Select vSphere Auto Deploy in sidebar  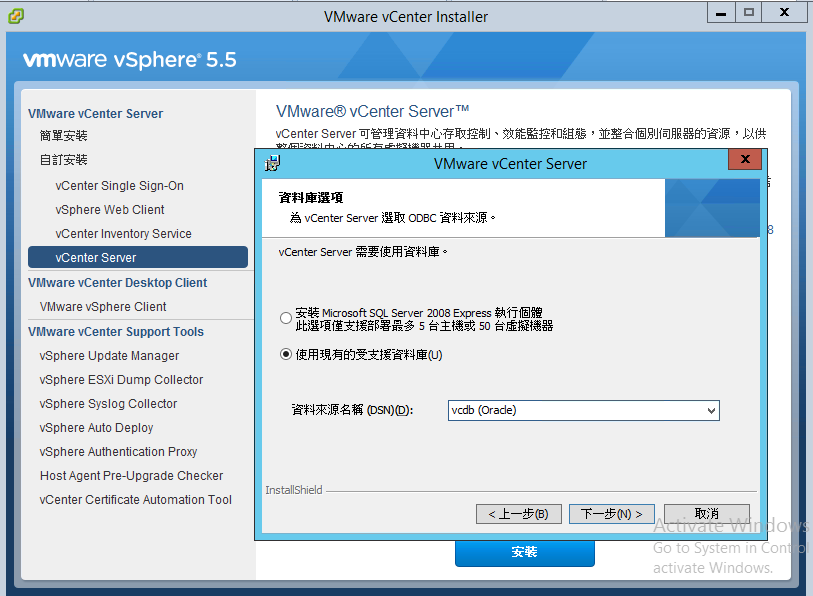click(96, 428)
